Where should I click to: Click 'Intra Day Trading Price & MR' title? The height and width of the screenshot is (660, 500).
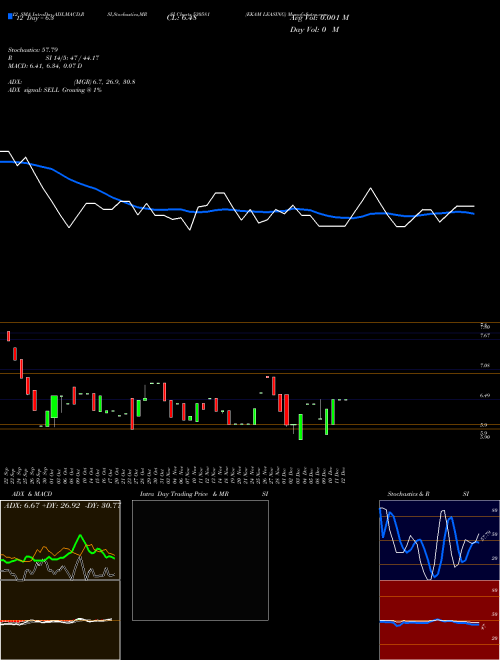[185, 494]
